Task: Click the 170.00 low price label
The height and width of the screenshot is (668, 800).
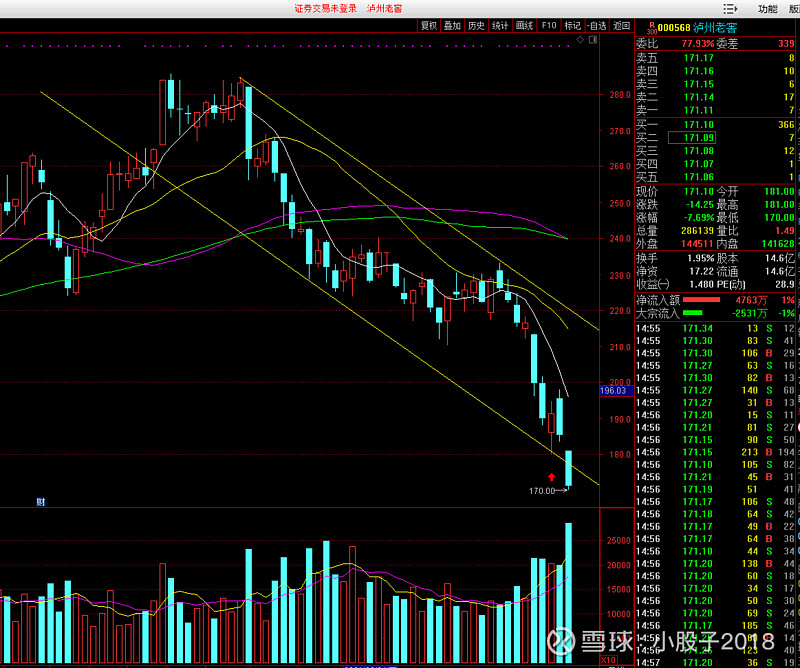Action: (542, 491)
